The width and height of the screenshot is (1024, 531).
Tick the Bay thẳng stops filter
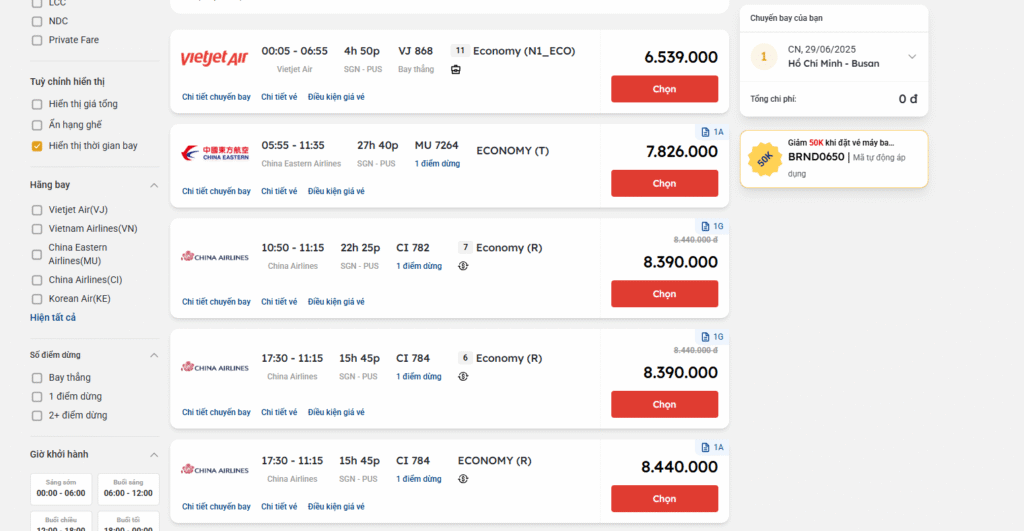(x=37, y=378)
